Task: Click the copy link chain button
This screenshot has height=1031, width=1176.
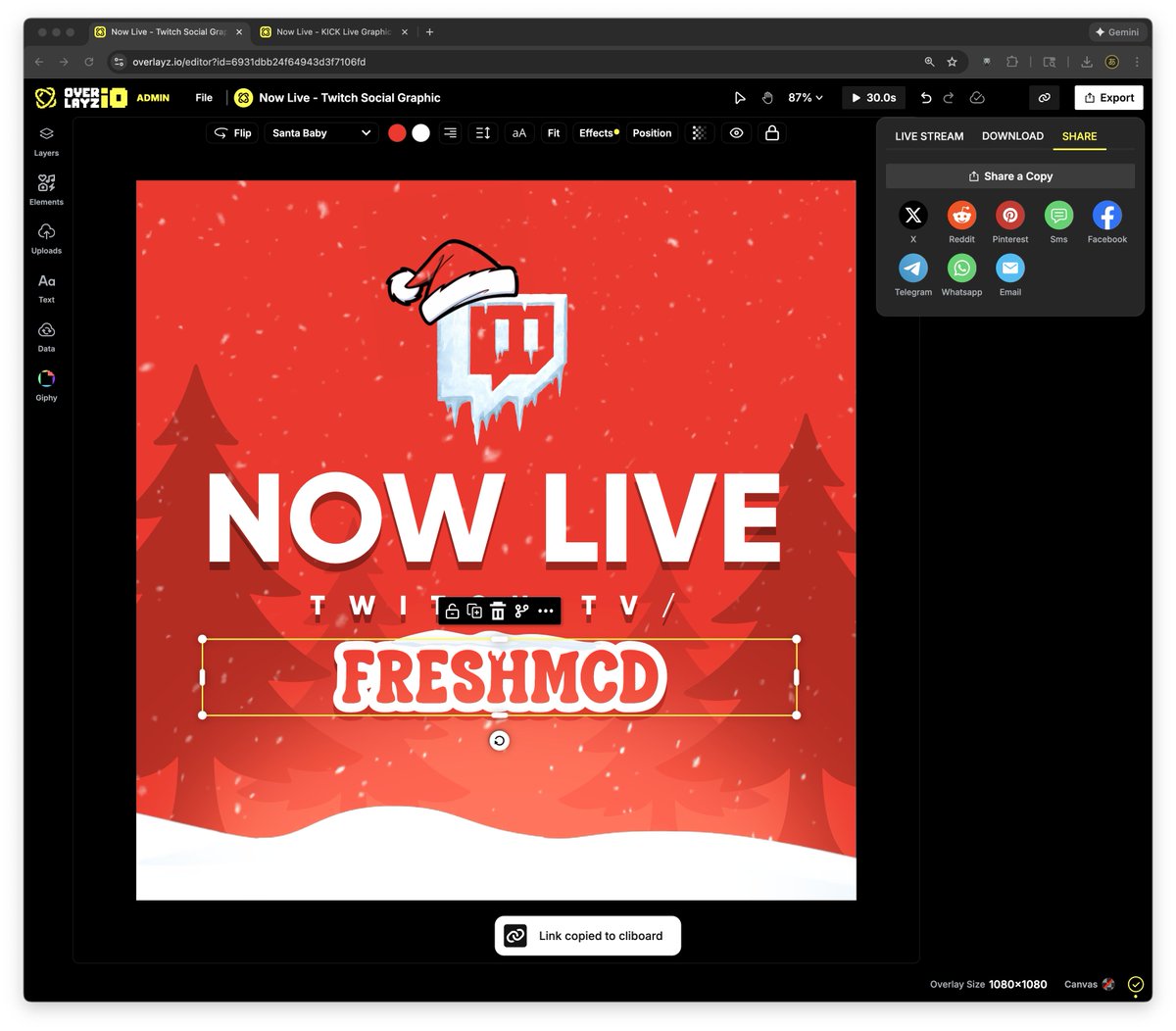Action: point(1045,98)
